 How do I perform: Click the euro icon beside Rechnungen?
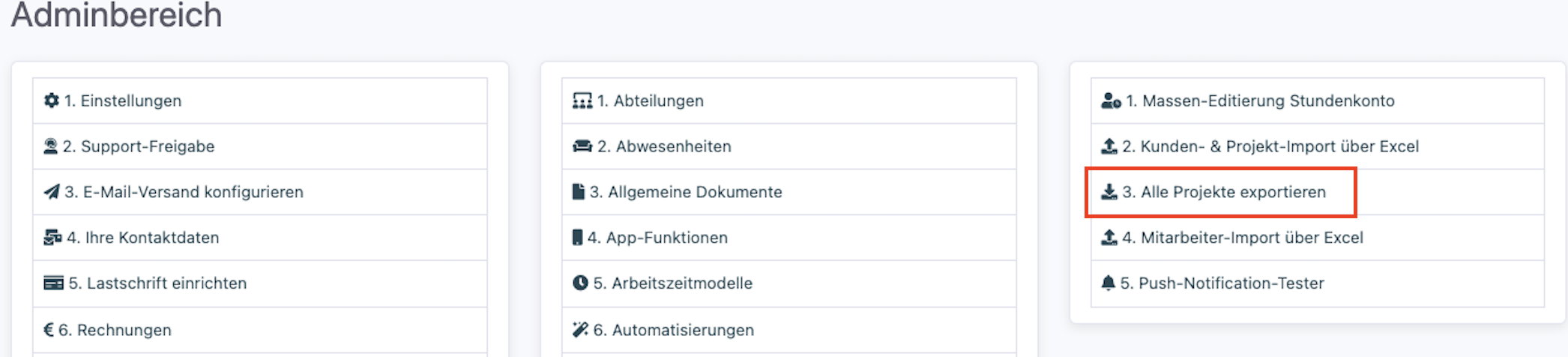49,330
